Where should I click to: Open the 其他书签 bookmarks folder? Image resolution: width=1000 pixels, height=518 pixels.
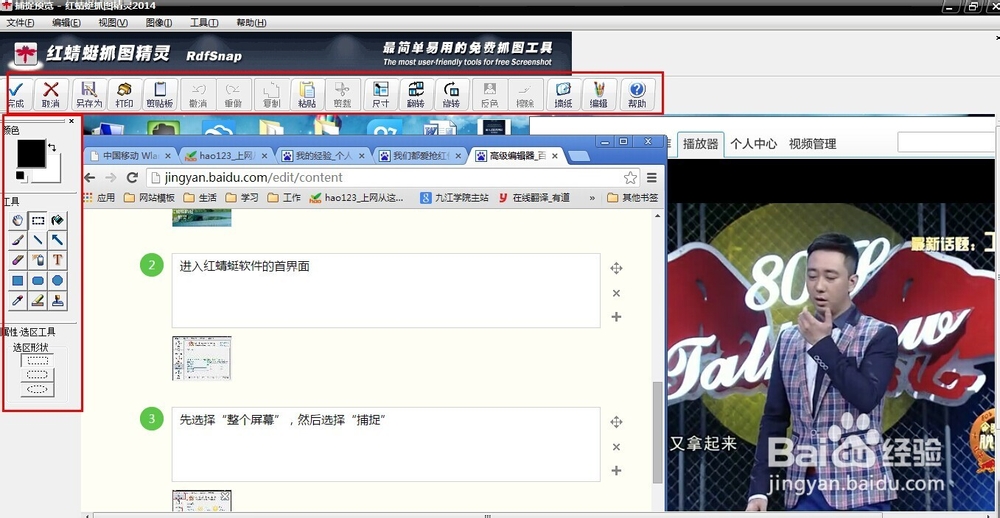click(633, 198)
